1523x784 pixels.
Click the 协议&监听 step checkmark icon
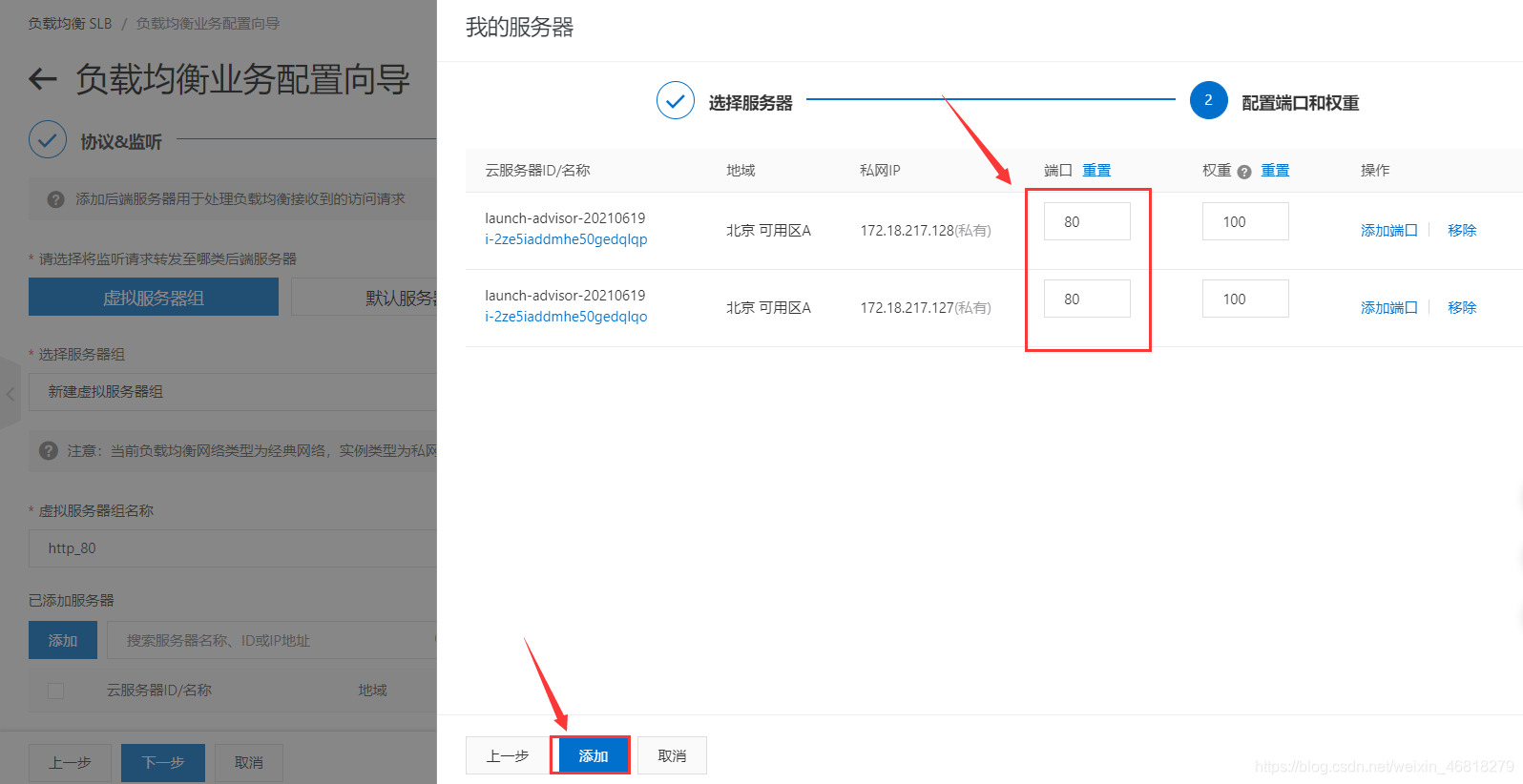click(48, 139)
